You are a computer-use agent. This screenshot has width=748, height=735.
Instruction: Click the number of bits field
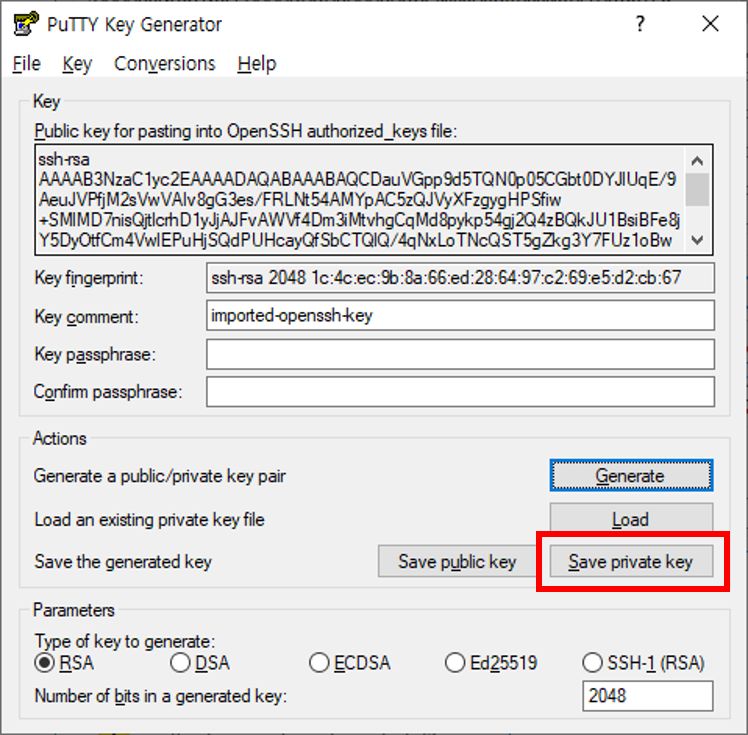(x=647, y=696)
